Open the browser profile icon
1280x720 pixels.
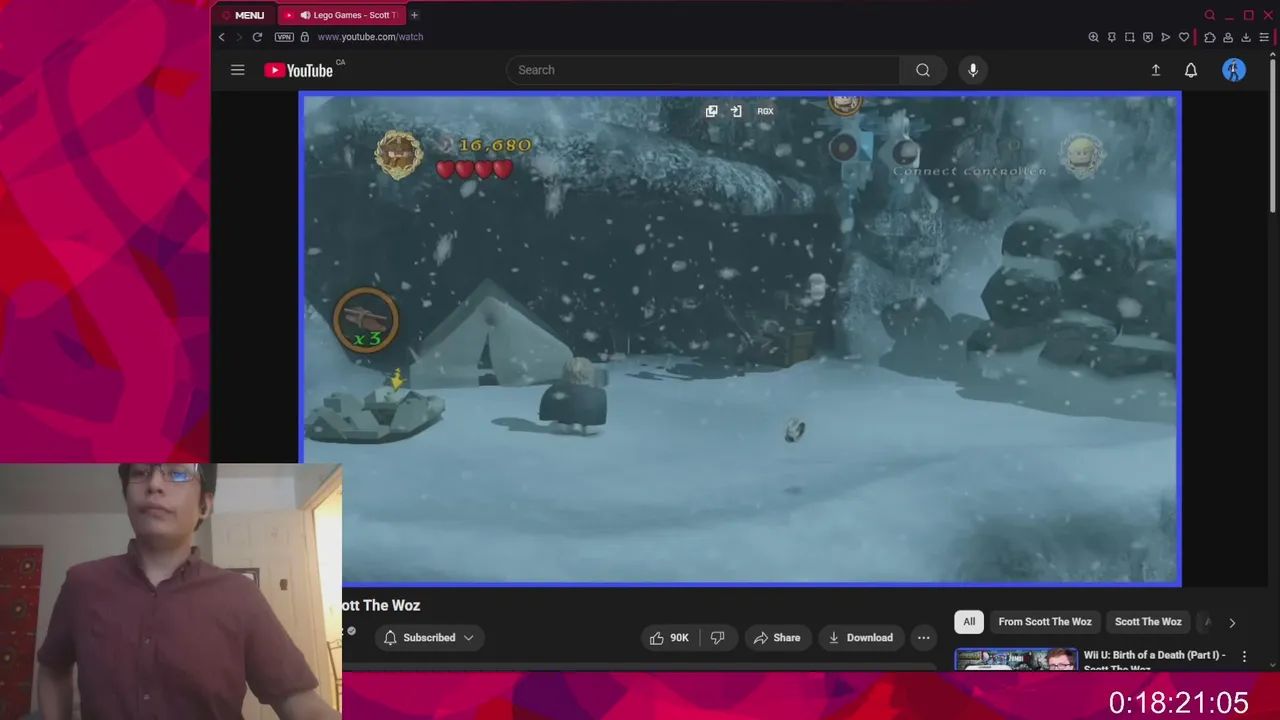[1228, 37]
